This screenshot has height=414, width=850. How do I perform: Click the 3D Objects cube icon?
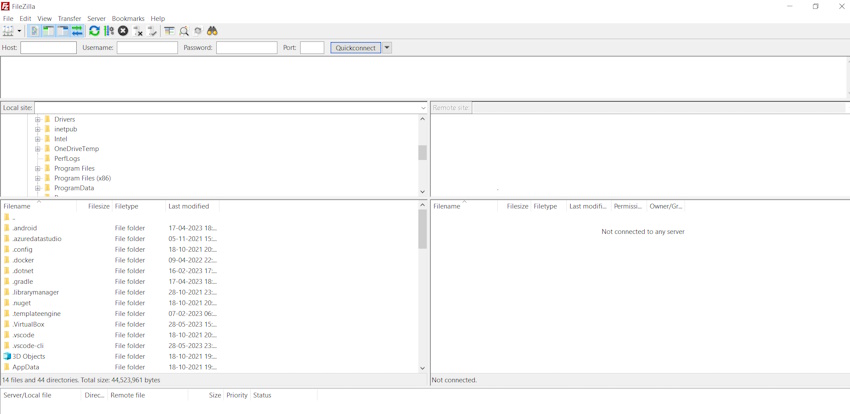click(7, 356)
